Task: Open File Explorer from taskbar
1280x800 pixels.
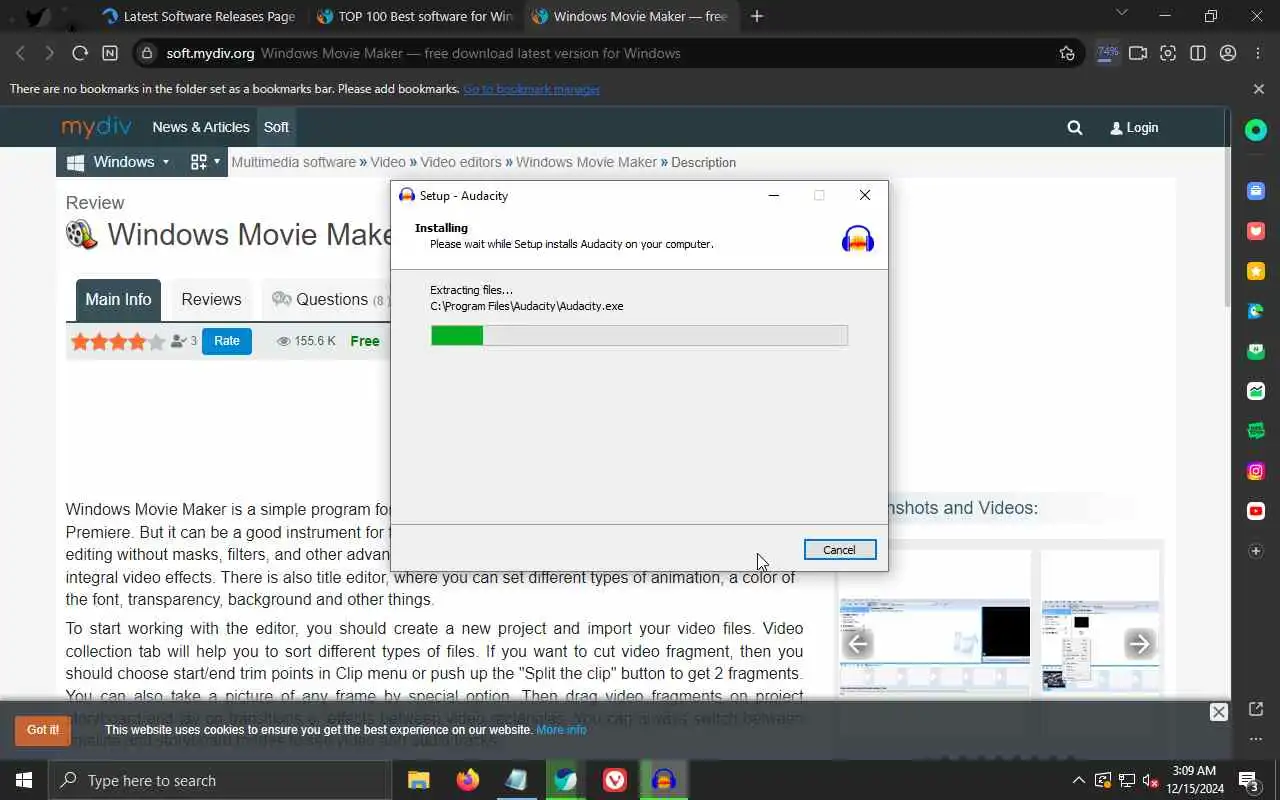Action: click(418, 780)
